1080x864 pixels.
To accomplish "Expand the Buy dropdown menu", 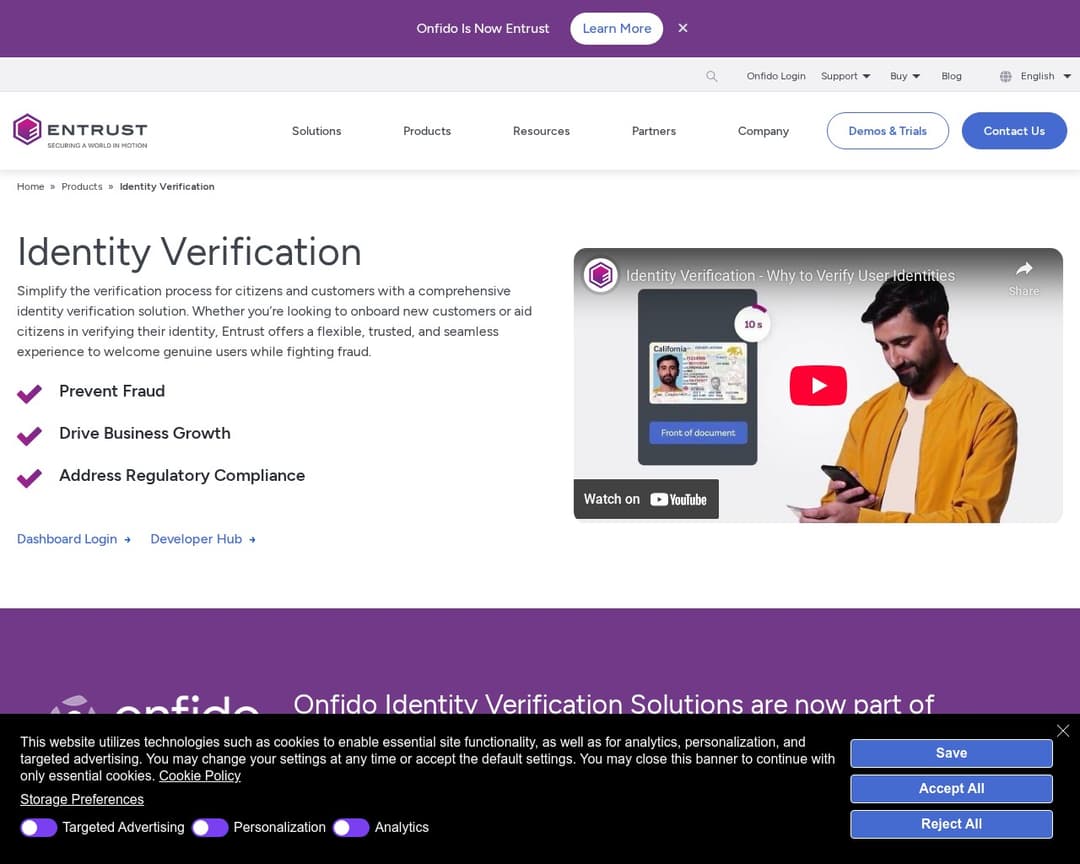I will (x=904, y=76).
